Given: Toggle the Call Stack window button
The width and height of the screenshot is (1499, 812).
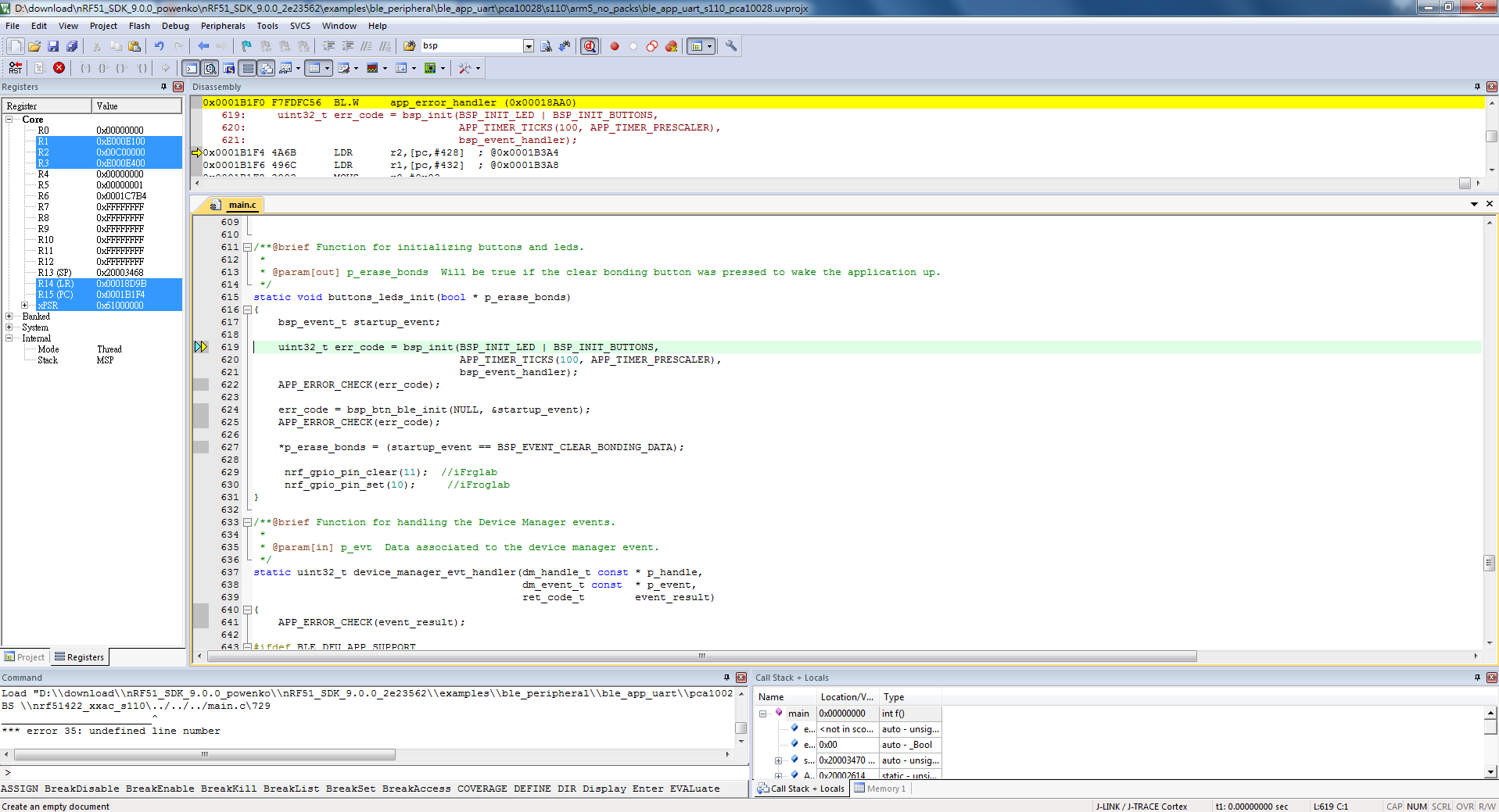Looking at the screenshot, I should (266, 68).
